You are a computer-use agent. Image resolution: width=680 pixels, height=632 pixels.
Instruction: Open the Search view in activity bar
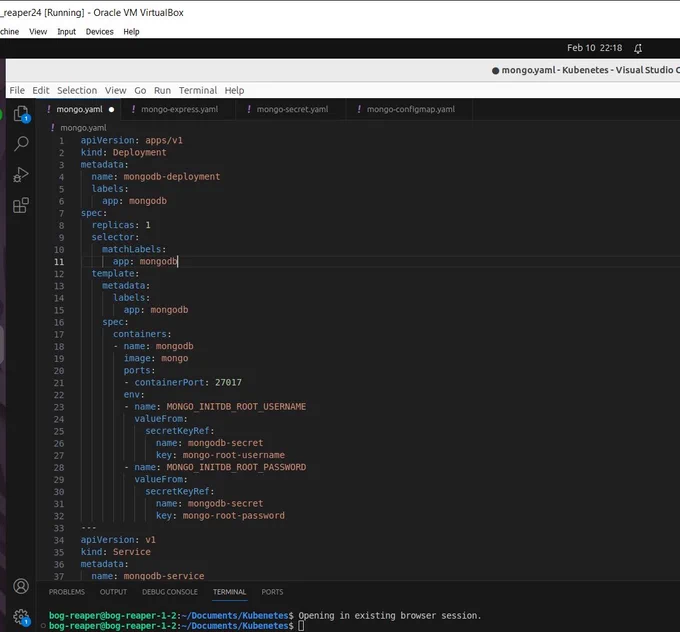[21, 144]
